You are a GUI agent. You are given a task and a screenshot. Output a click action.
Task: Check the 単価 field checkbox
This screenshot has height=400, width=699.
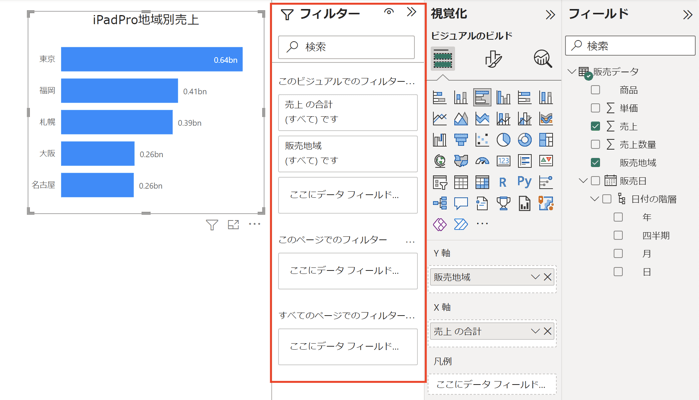tap(595, 108)
